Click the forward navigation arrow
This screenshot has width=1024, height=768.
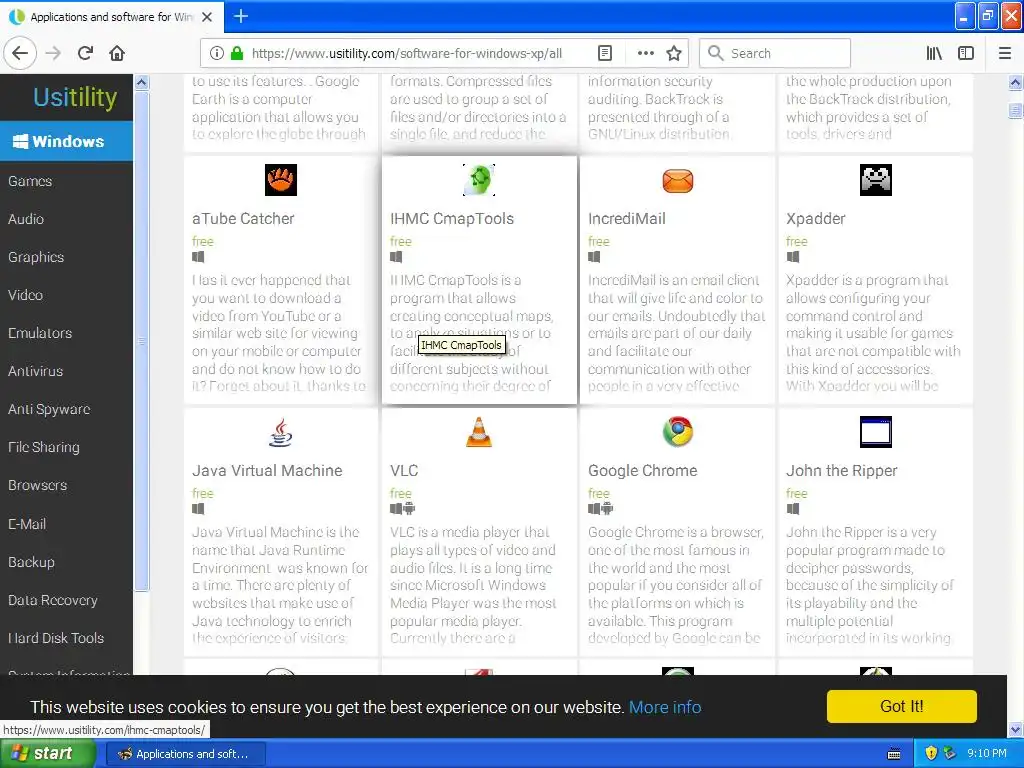point(53,53)
